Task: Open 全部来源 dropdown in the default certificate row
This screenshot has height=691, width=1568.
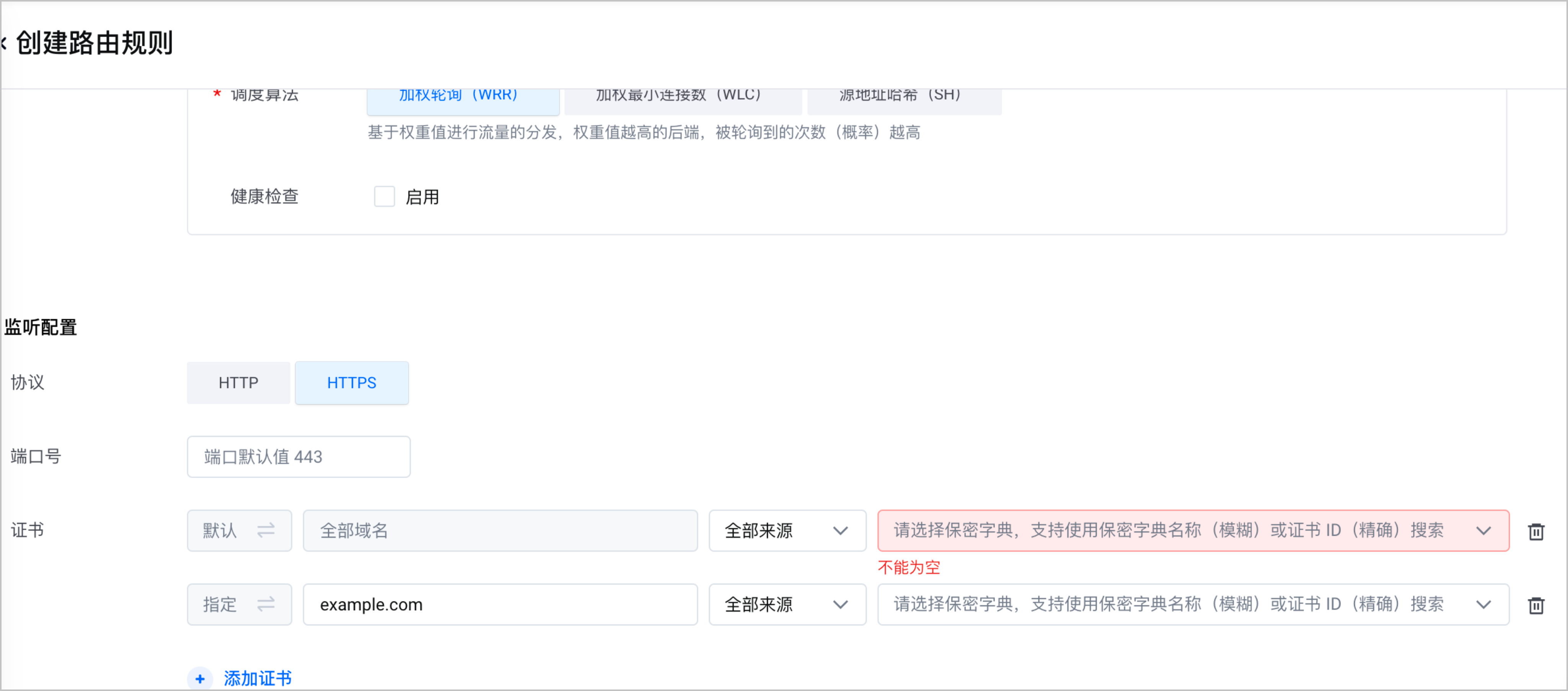Action: pyautogui.click(x=787, y=530)
